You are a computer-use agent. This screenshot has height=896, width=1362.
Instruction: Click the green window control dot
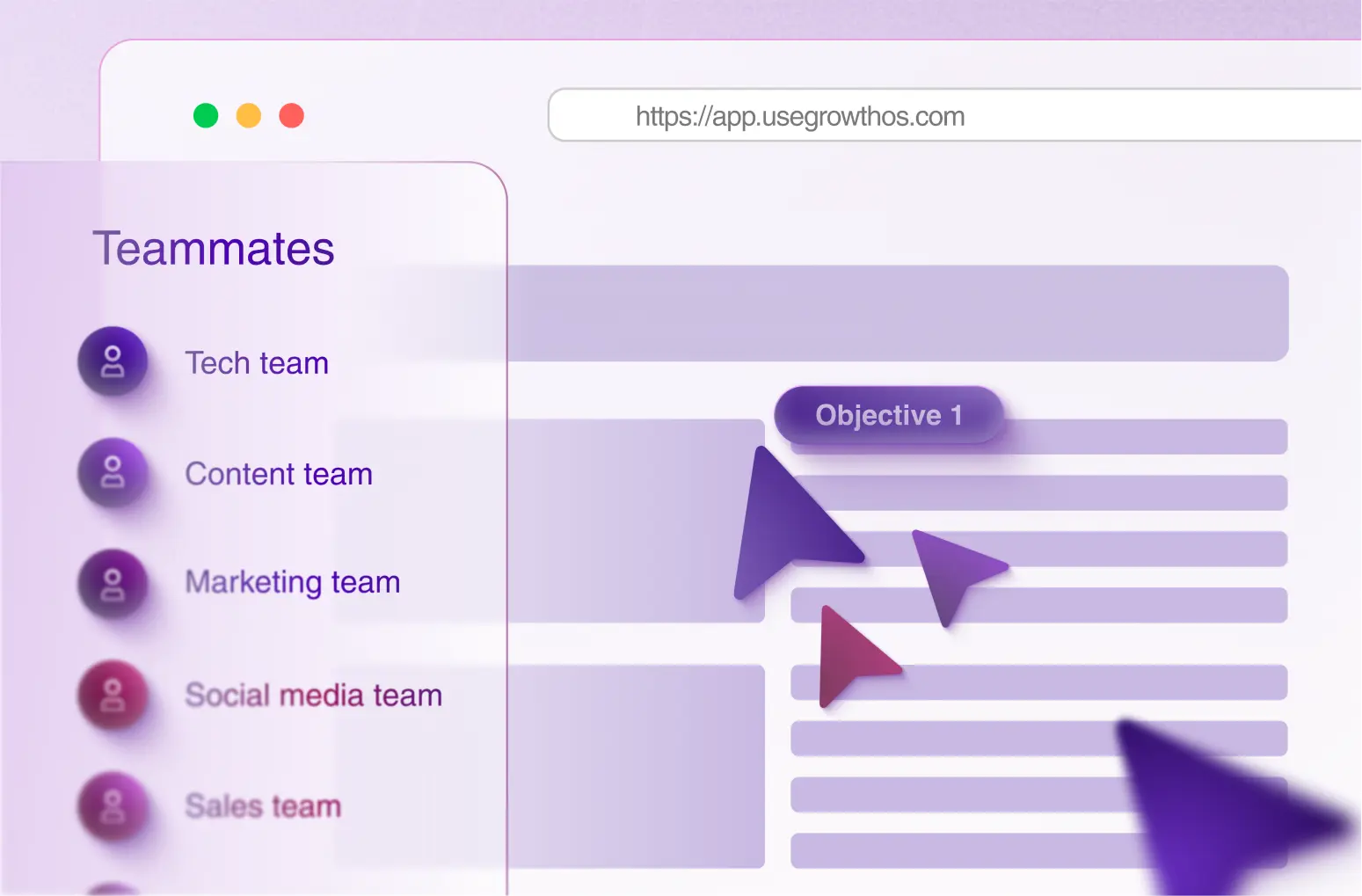[x=206, y=115]
